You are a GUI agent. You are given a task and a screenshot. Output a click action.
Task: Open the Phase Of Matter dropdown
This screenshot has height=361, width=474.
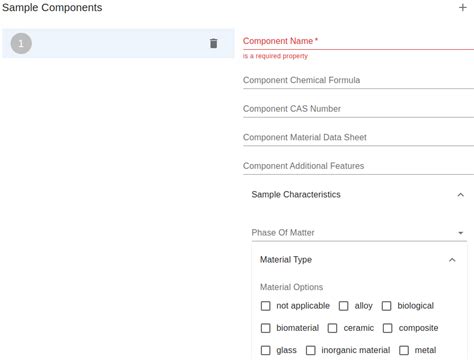pos(359,233)
